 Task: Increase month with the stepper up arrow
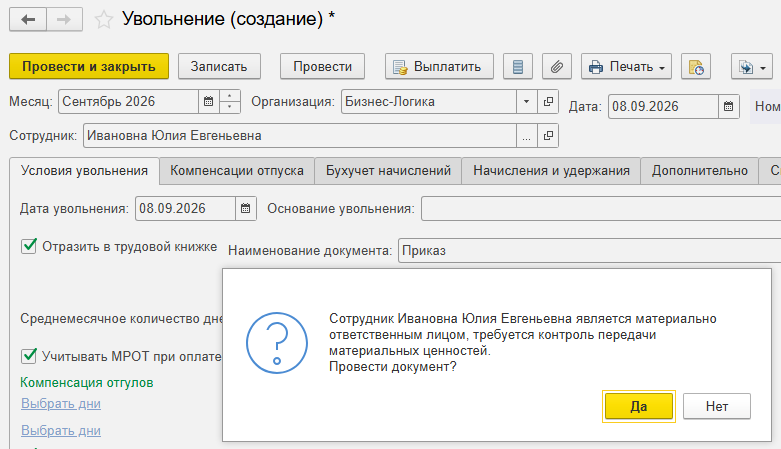coord(230,96)
